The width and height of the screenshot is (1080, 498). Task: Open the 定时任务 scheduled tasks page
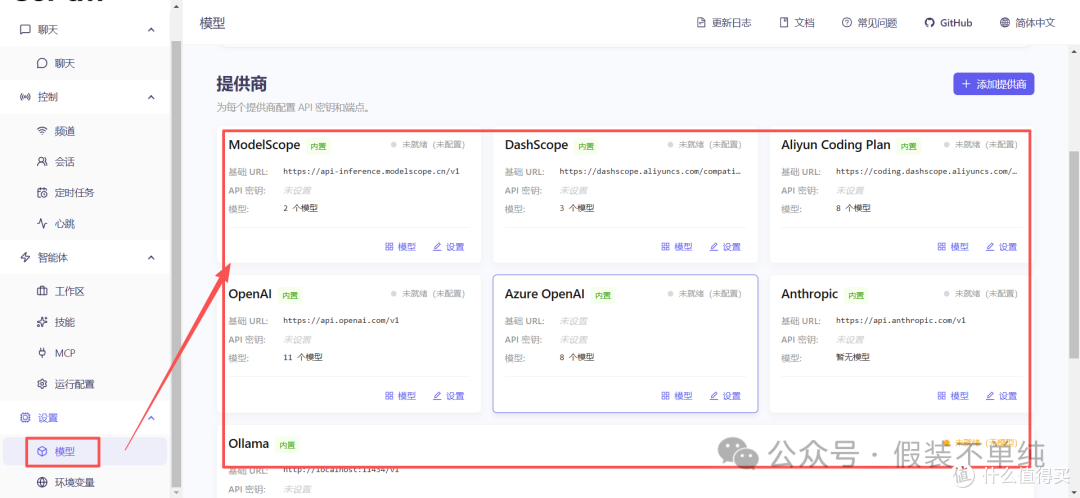pyautogui.click(x=83, y=193)
